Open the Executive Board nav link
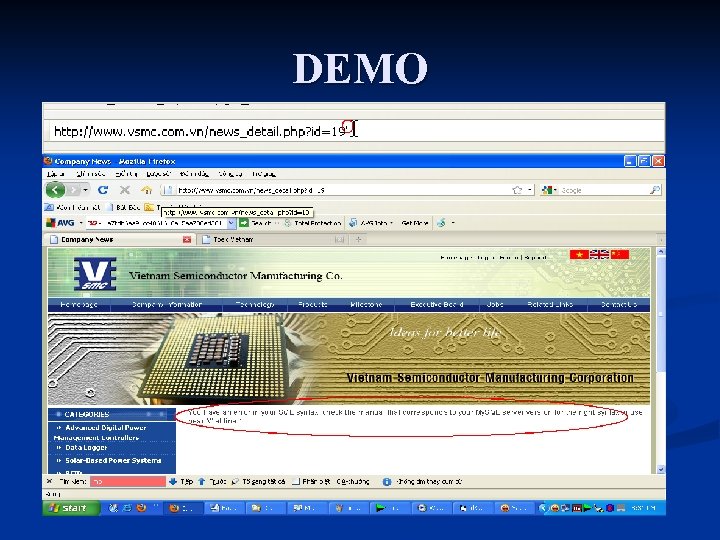This screenshot has height=540, width=720. (x=437, y=304)
